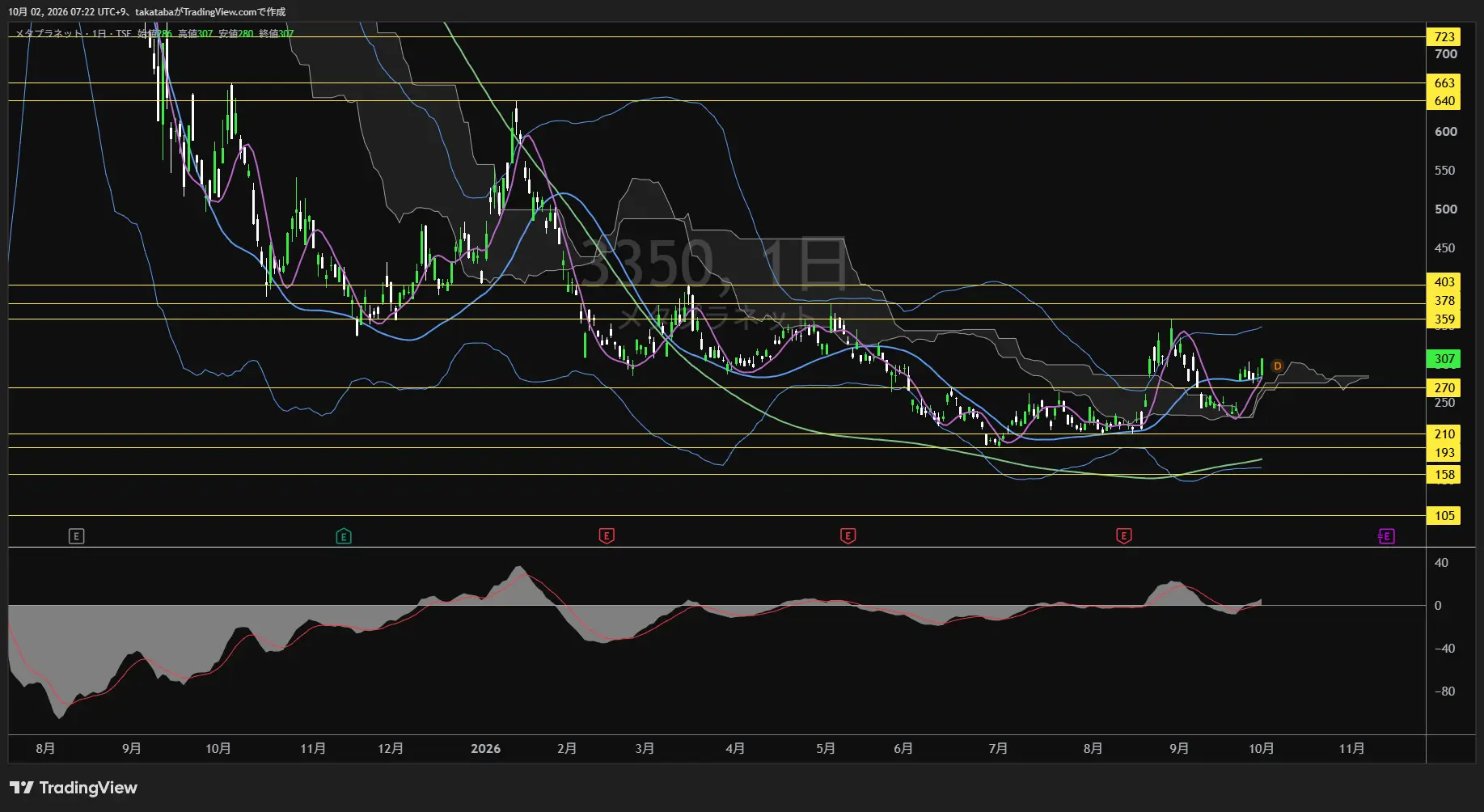Click the chart creation timestamp header text
The width and height of the screenshot is (1484, 812).
click(x=147, y=12)
